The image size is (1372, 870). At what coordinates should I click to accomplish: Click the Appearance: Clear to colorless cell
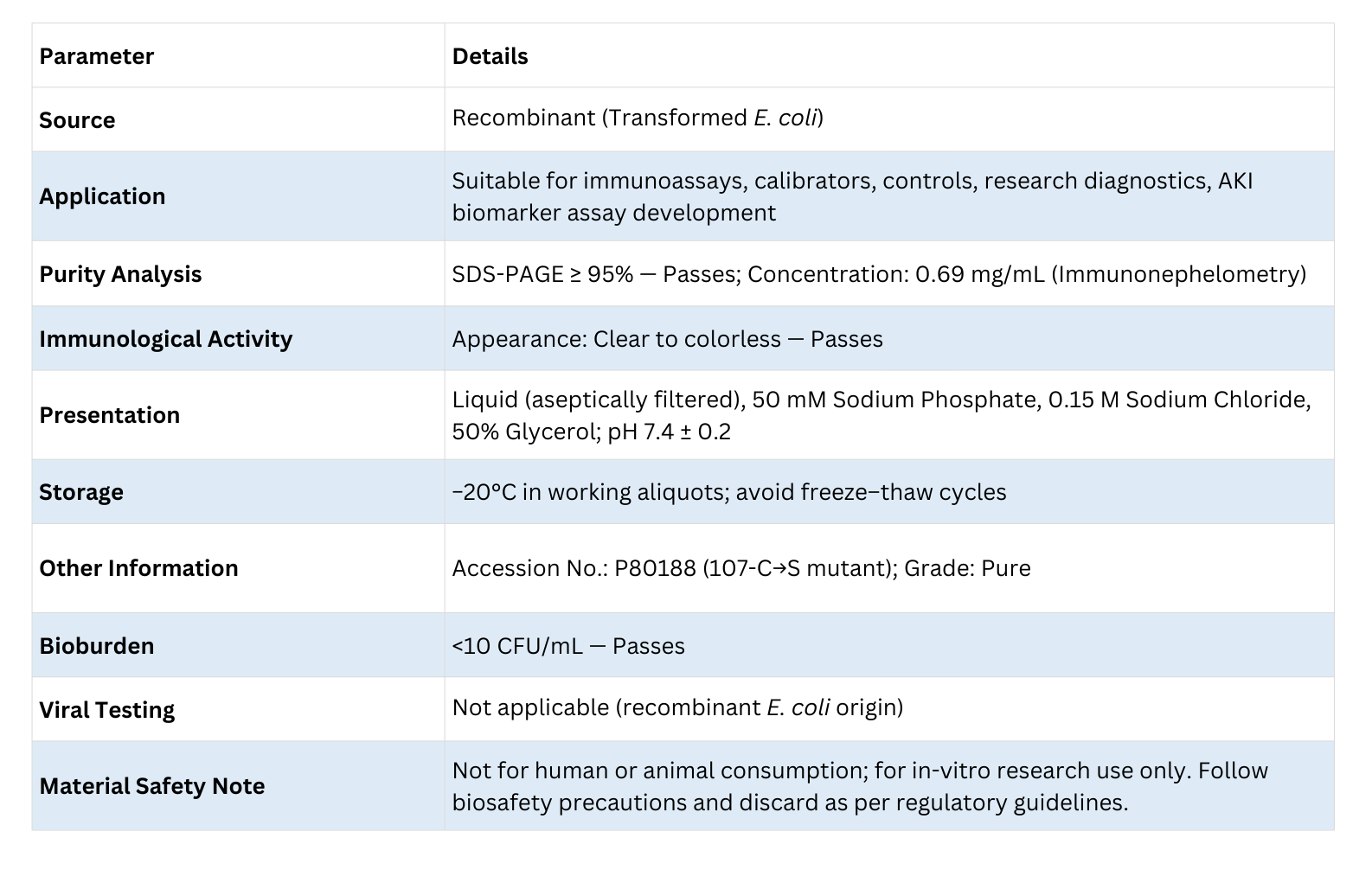pyautogui.click(x=667, y=339)
